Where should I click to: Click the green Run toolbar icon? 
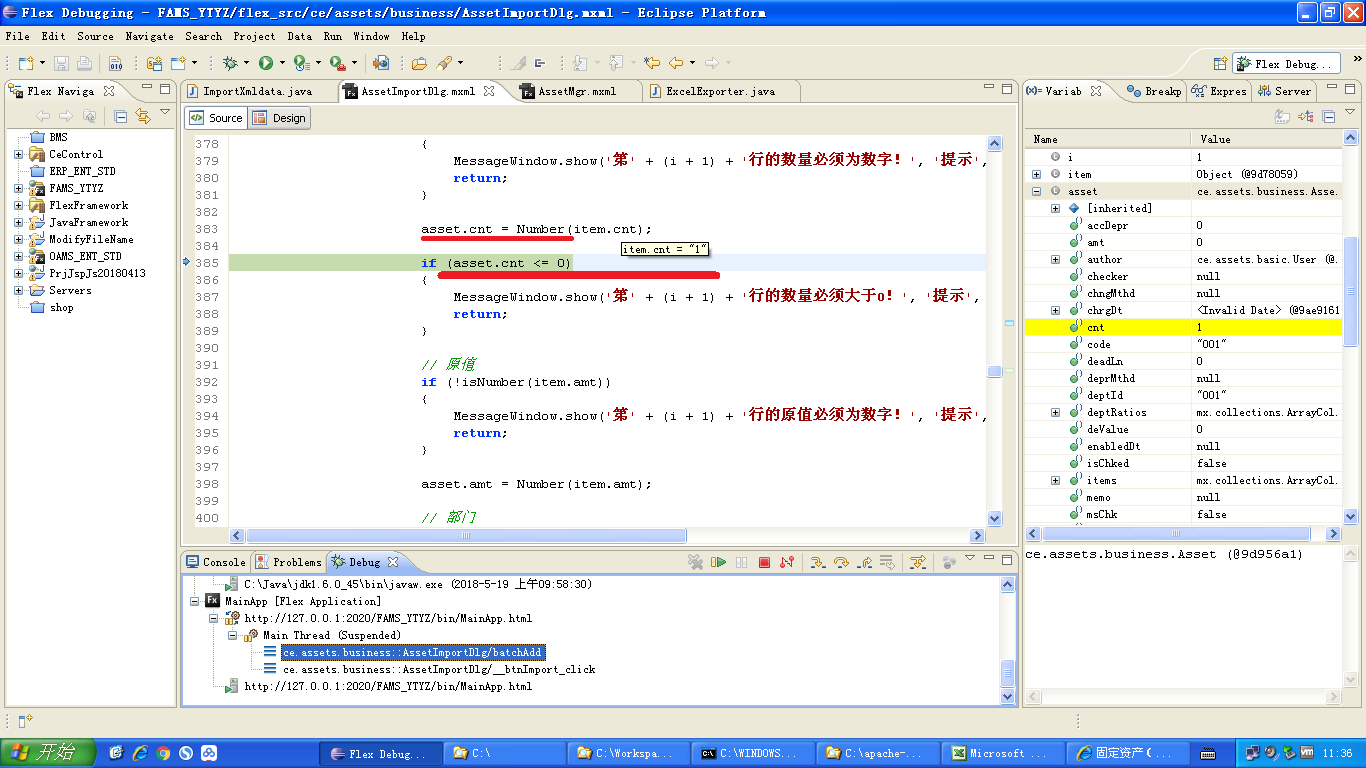pyautogui.click(x=266, y=63)
